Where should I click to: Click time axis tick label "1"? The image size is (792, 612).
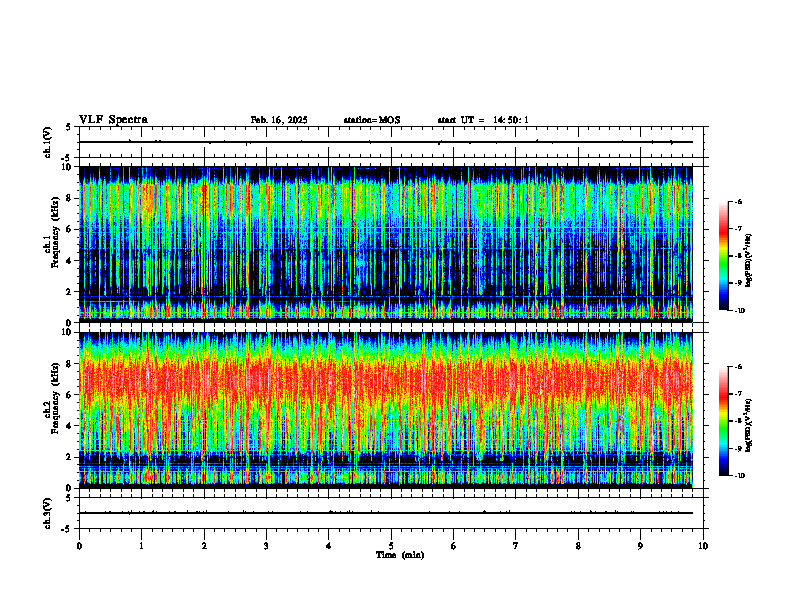[141, 546]
